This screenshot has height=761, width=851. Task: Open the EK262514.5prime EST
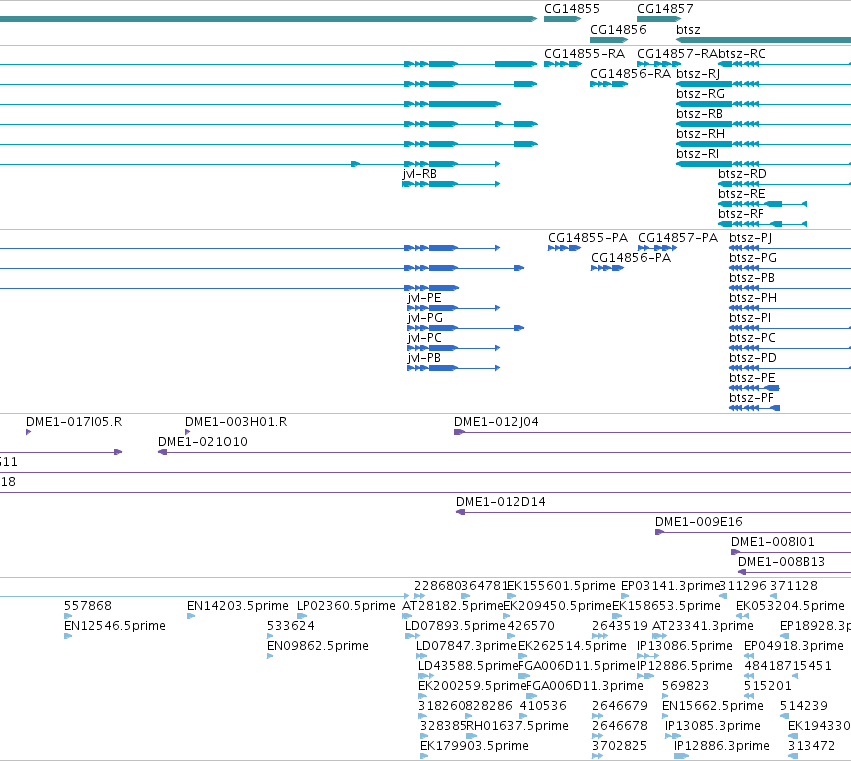[572, 646]
